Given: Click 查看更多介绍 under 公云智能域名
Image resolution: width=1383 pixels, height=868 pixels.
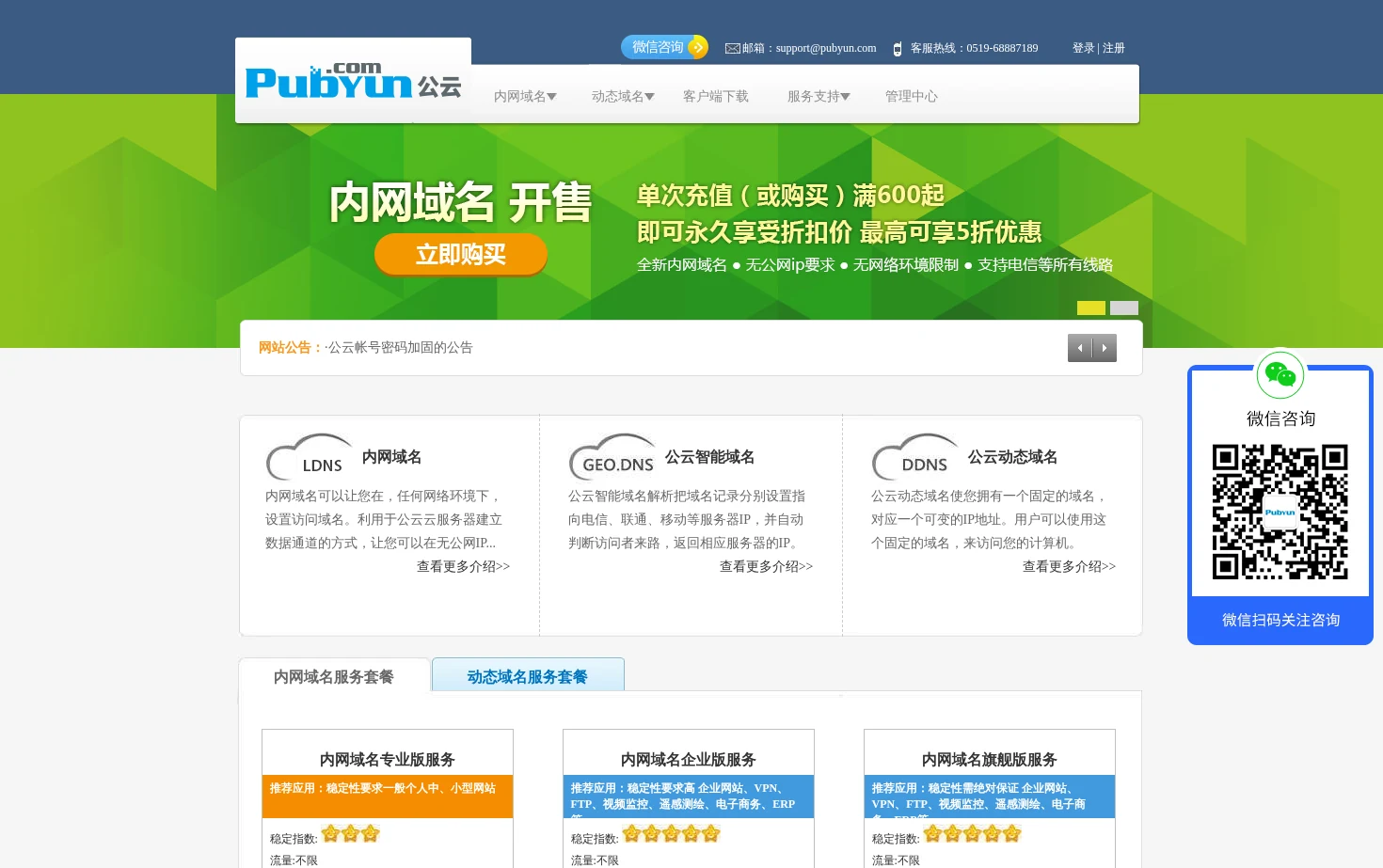Looking at the screenshot, I should coord(766,566).
